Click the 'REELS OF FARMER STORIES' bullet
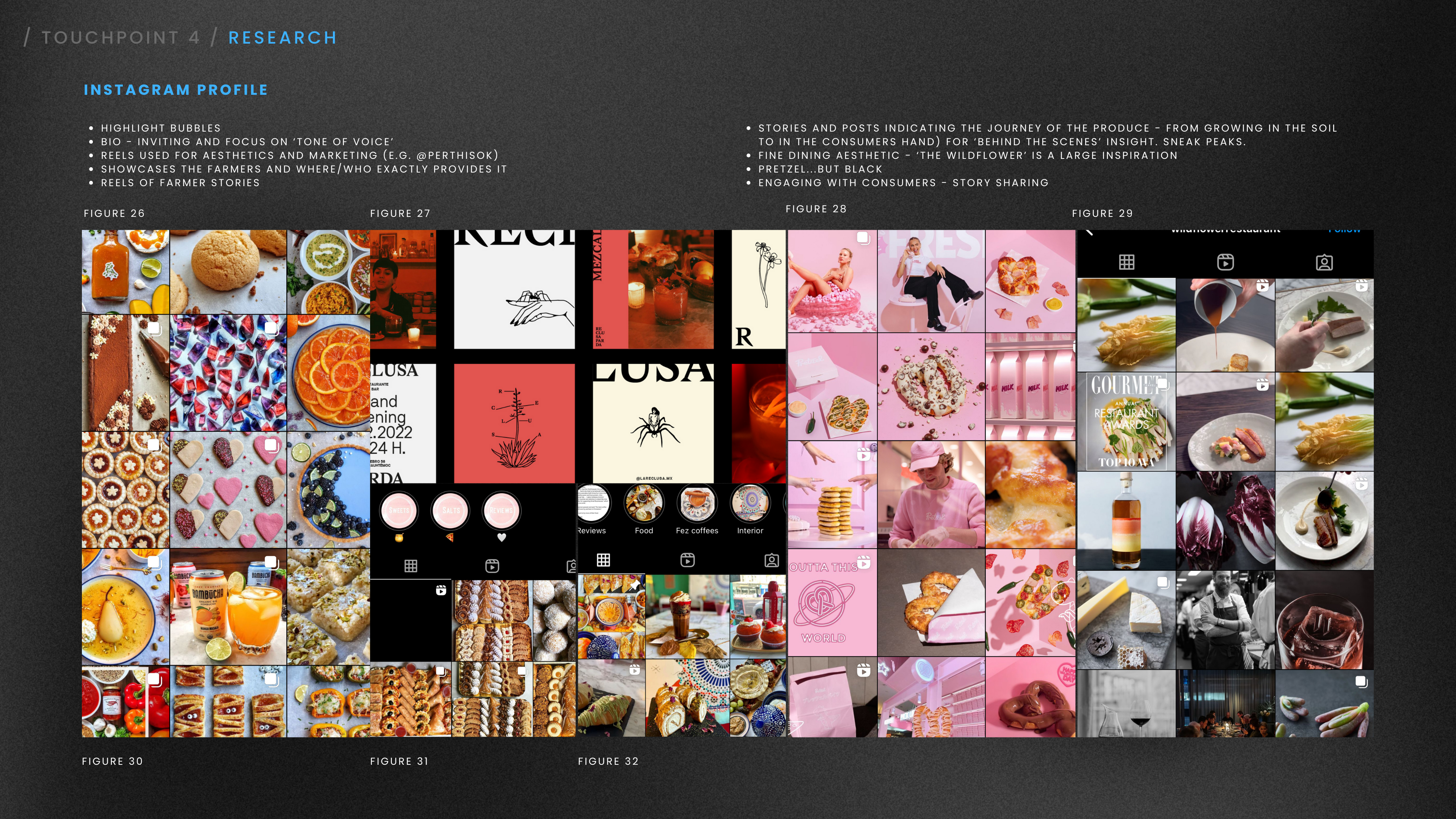Image resolution: width=1456 pixels, height=819 pixels. pos(180,182)
